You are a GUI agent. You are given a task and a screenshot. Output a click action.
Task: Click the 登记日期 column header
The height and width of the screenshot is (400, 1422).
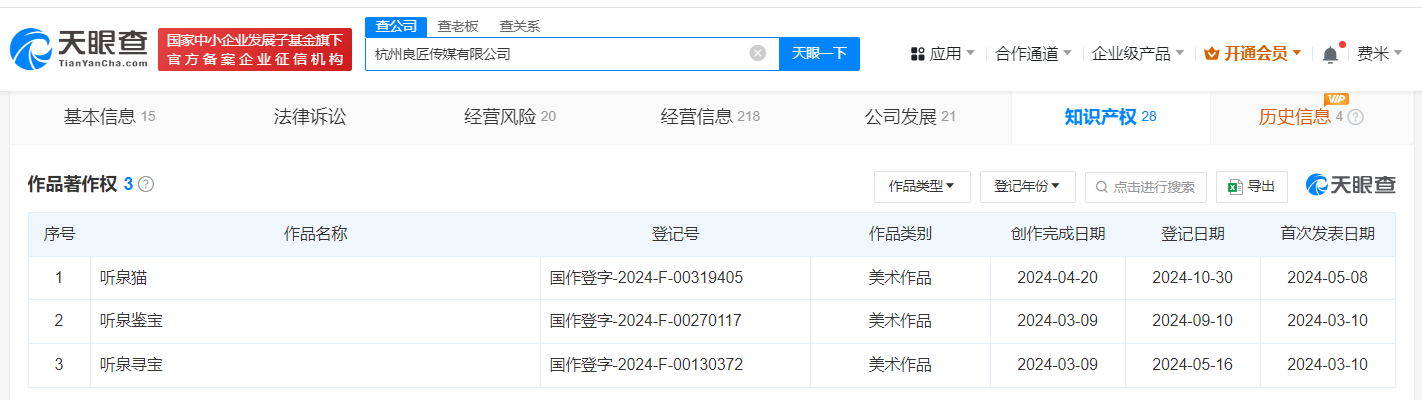(x=1192, y=234)
